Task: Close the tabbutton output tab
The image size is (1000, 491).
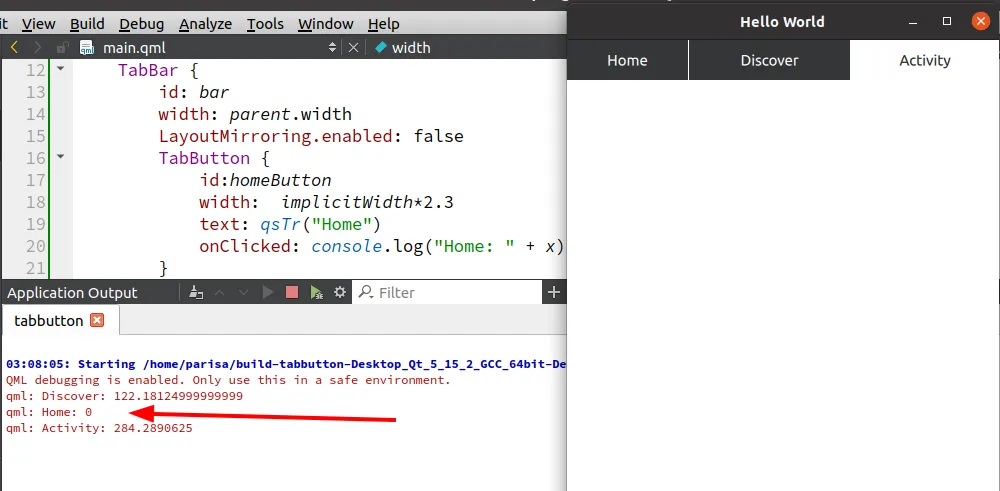Action: (97, 320)
